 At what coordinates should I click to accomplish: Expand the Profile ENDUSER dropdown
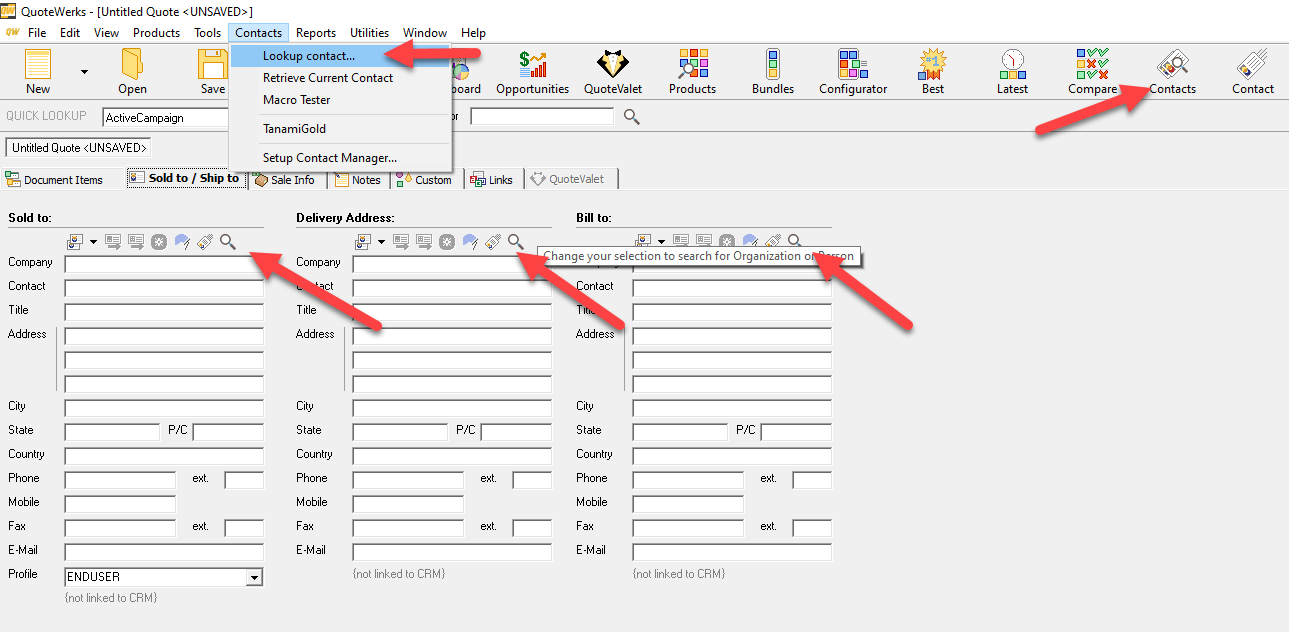(x=255, y=577)
